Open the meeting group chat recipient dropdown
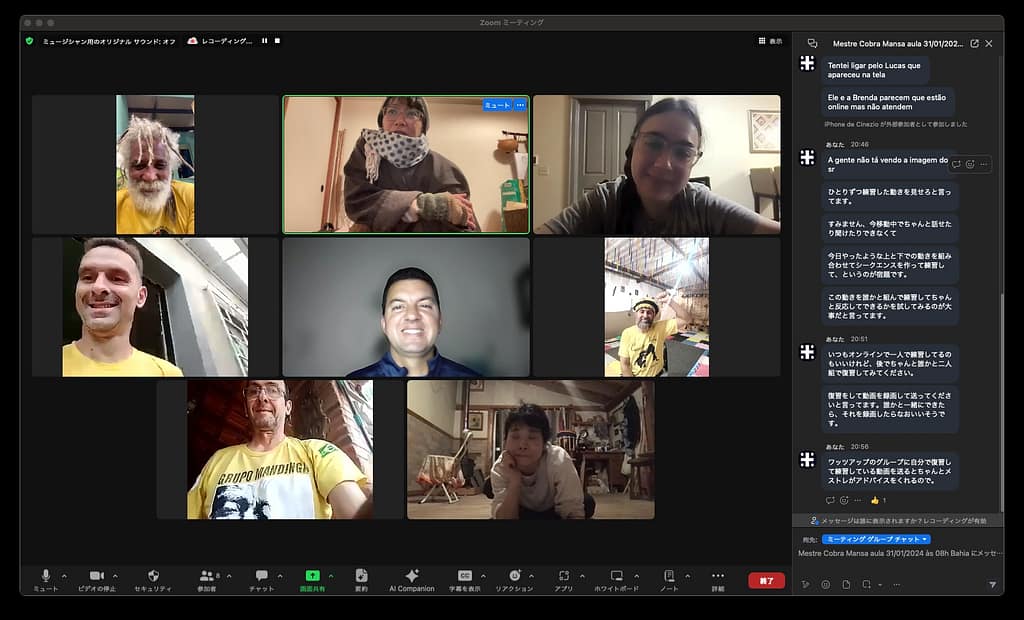Image resolution: width=1024 pixels, height=620 pixels. click(876, 539)
